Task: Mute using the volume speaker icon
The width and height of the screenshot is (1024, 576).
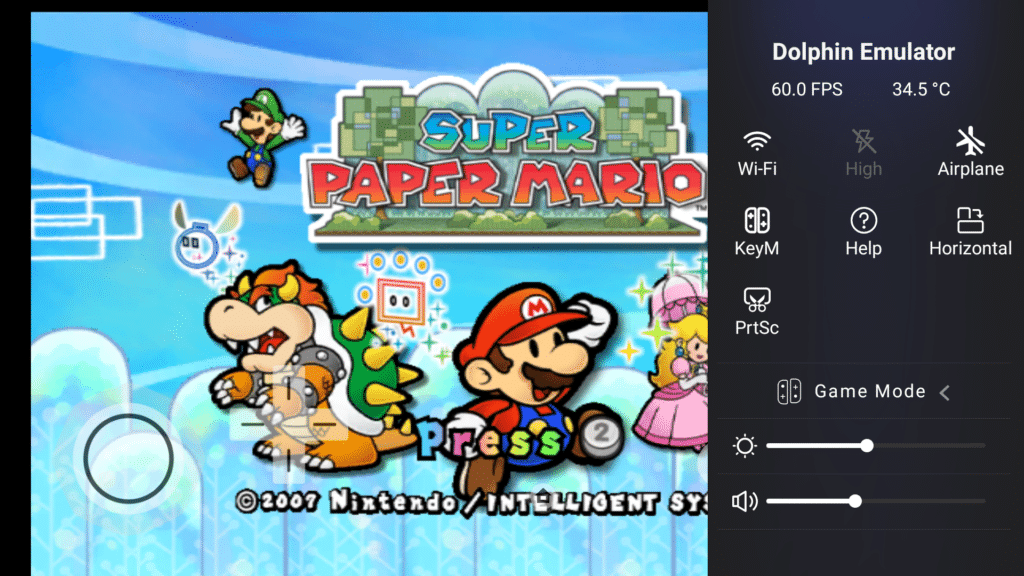Action: click(x=745, y=502)
